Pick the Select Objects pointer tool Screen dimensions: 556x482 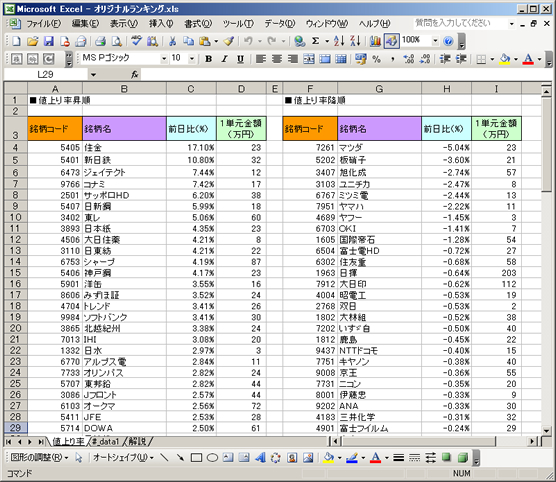(x=79, y=458)
